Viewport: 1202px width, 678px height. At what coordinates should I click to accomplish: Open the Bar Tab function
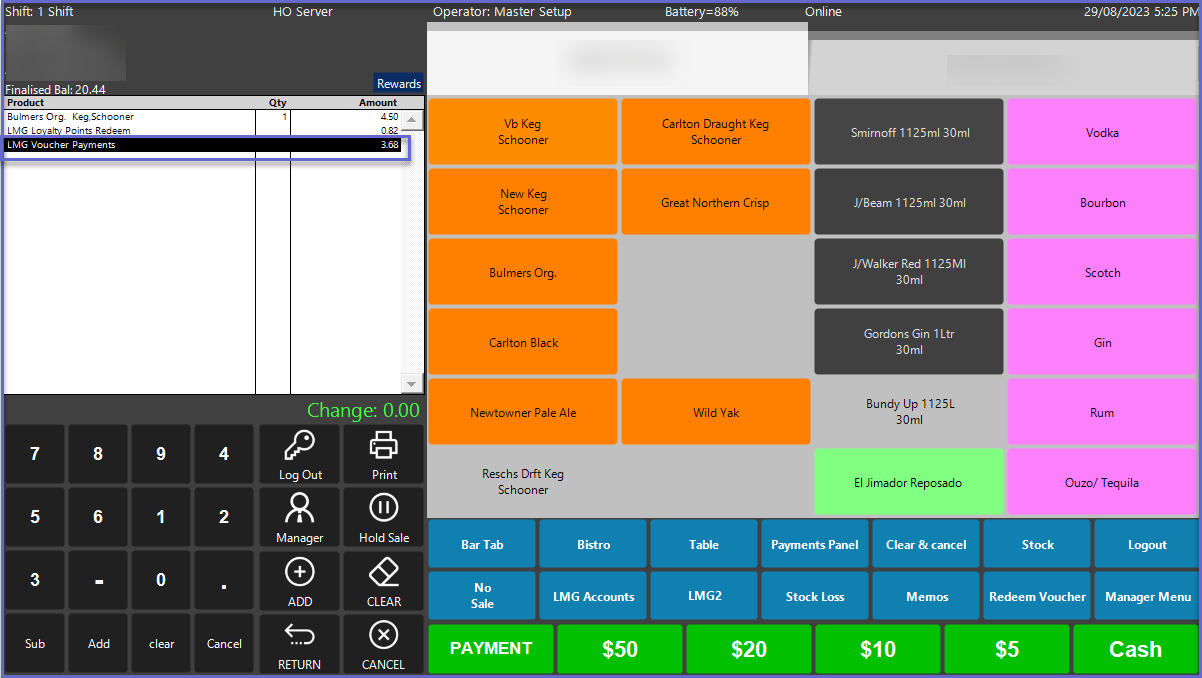pyautogui.click(x=482, y=544)
